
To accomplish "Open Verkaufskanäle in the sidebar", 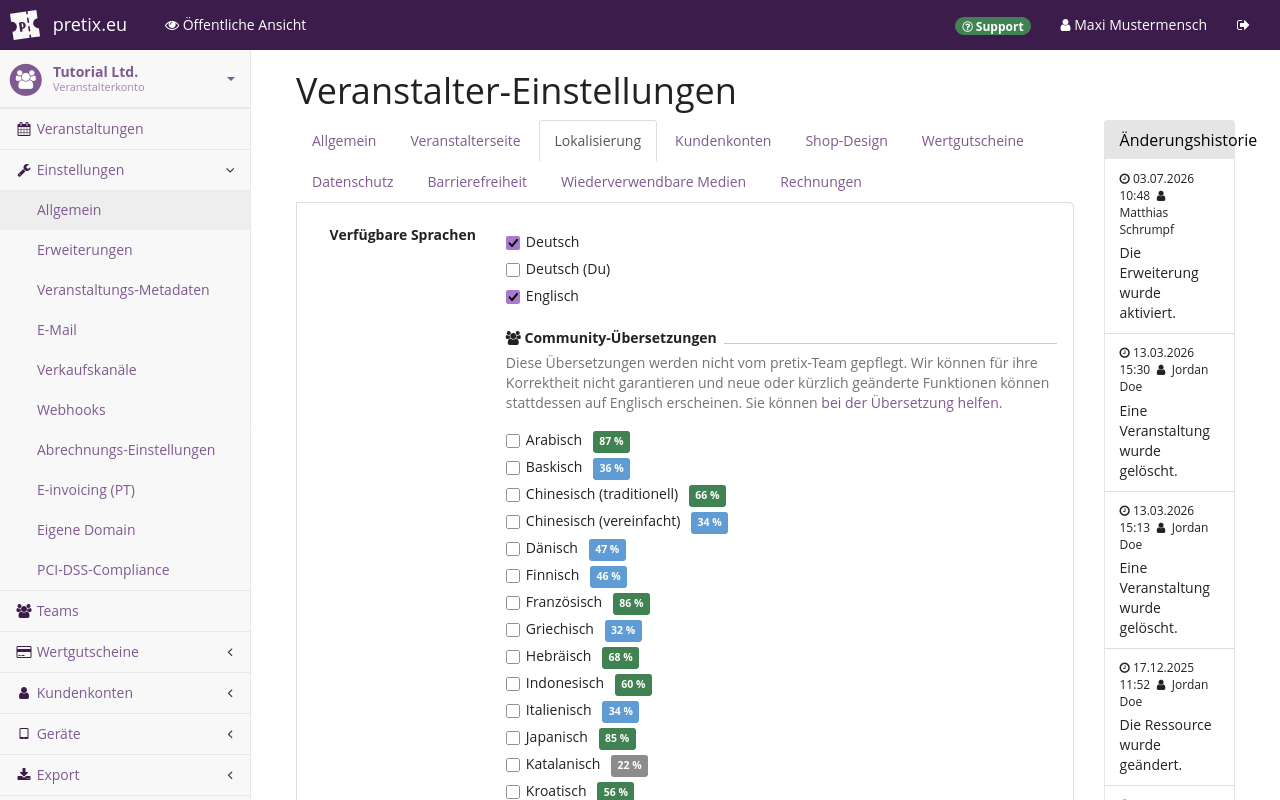I will (x=125, y=370).
